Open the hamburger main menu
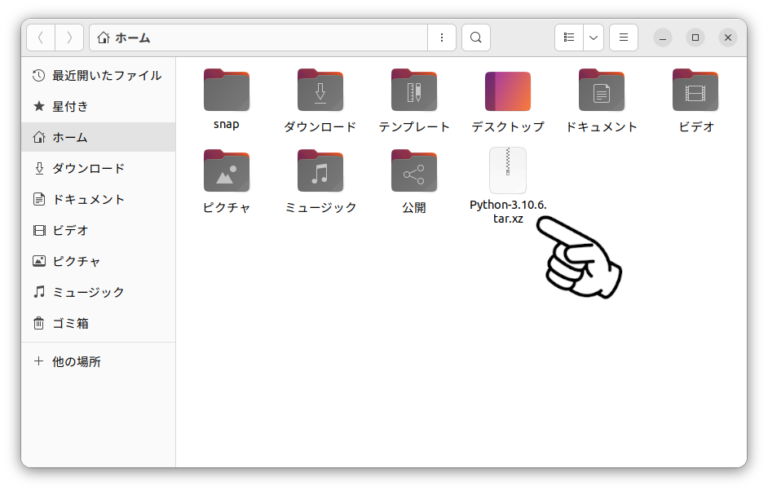 [x=624, y=38]
